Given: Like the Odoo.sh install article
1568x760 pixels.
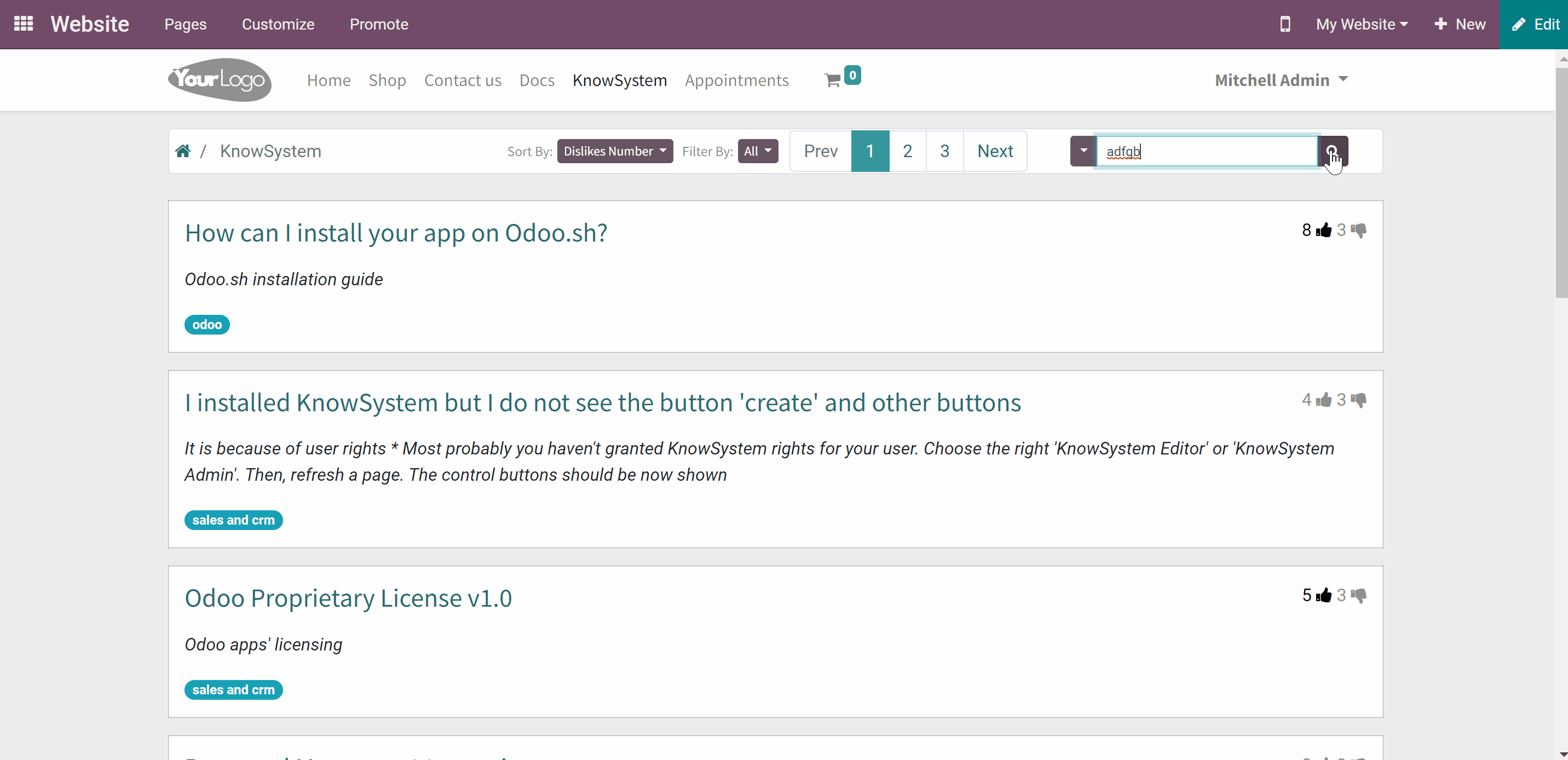Looking at the screenshot, I should coord(1323,230).
